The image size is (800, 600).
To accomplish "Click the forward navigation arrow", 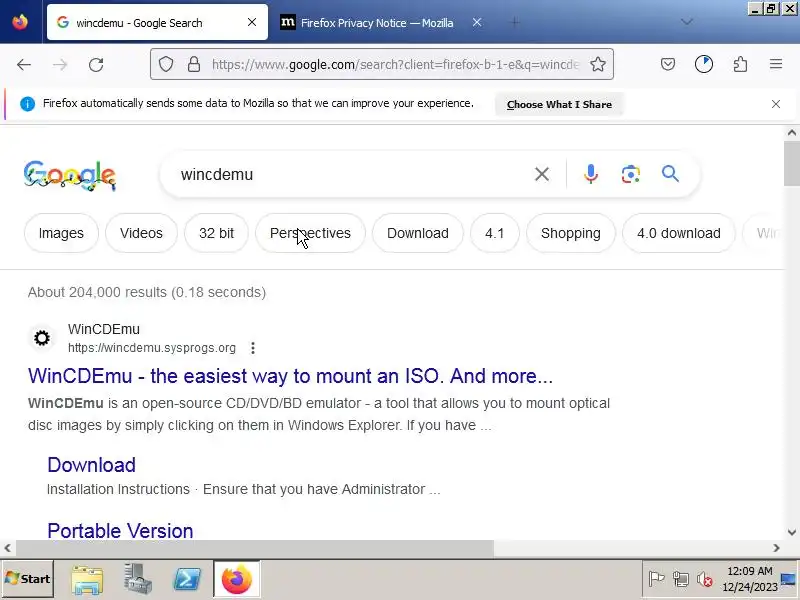I will click(60, 65).
